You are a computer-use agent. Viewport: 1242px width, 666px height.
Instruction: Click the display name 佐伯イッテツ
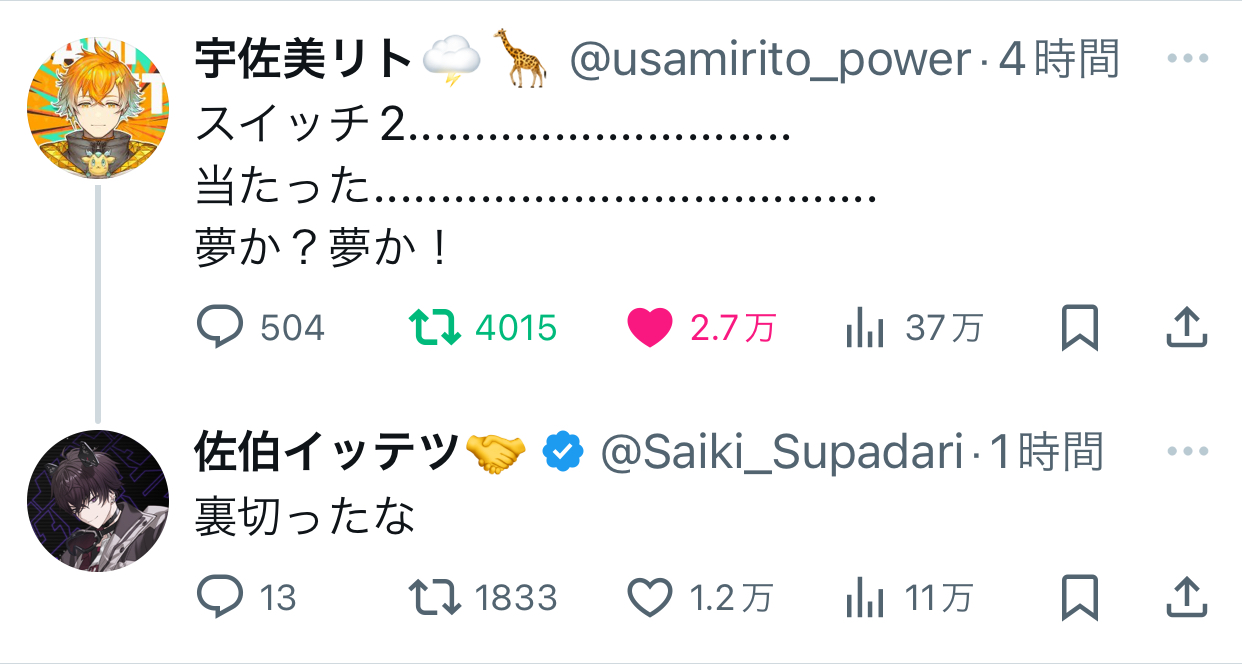(326, 453)
